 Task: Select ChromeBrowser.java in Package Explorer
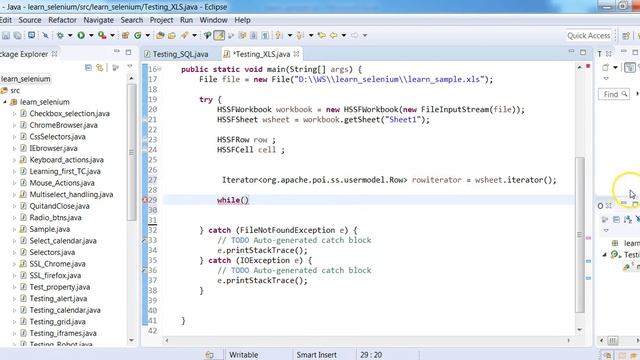click(x=63, y=125)
